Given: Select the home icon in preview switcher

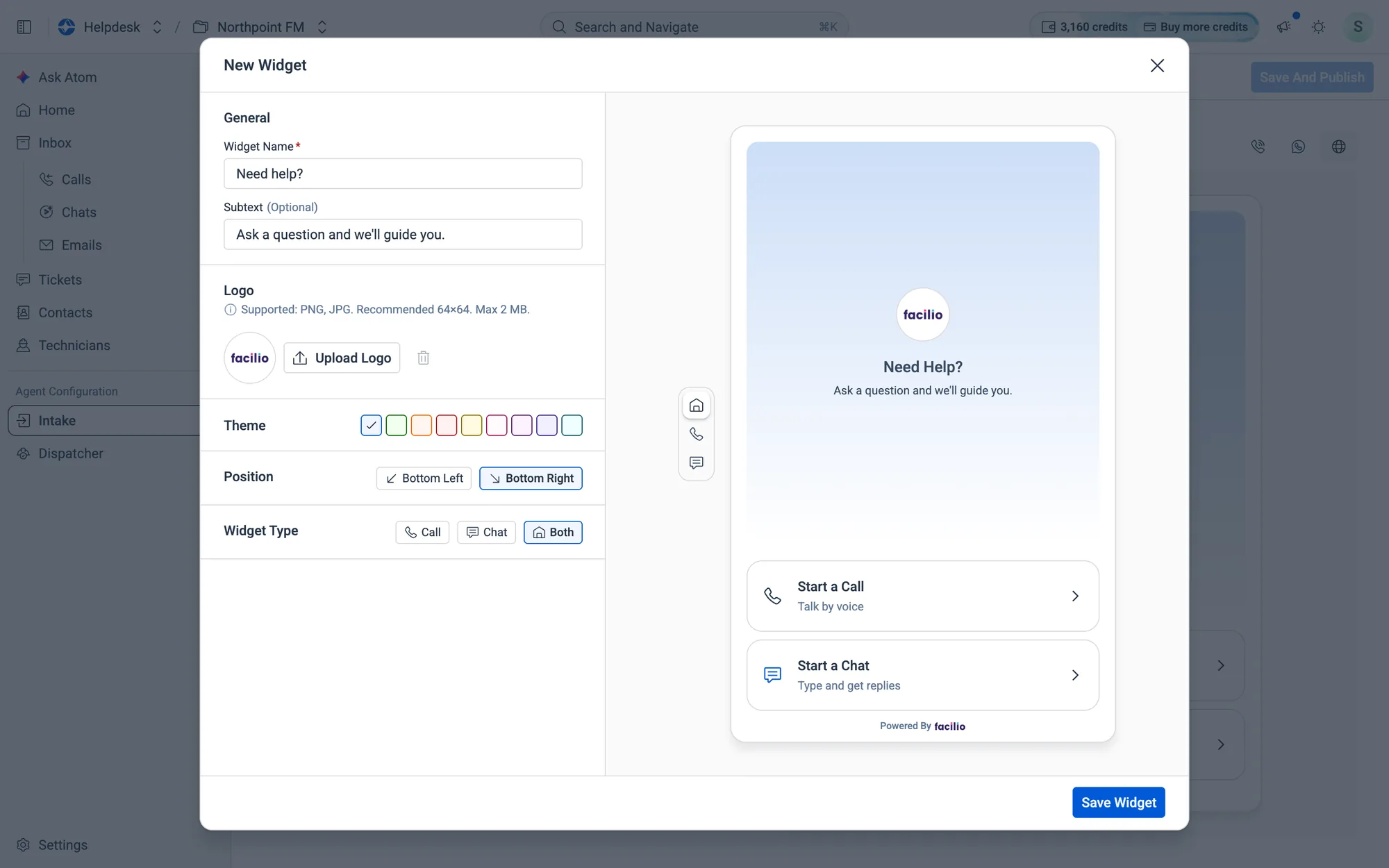Looking at the screenshot, I should pos(696,406).
